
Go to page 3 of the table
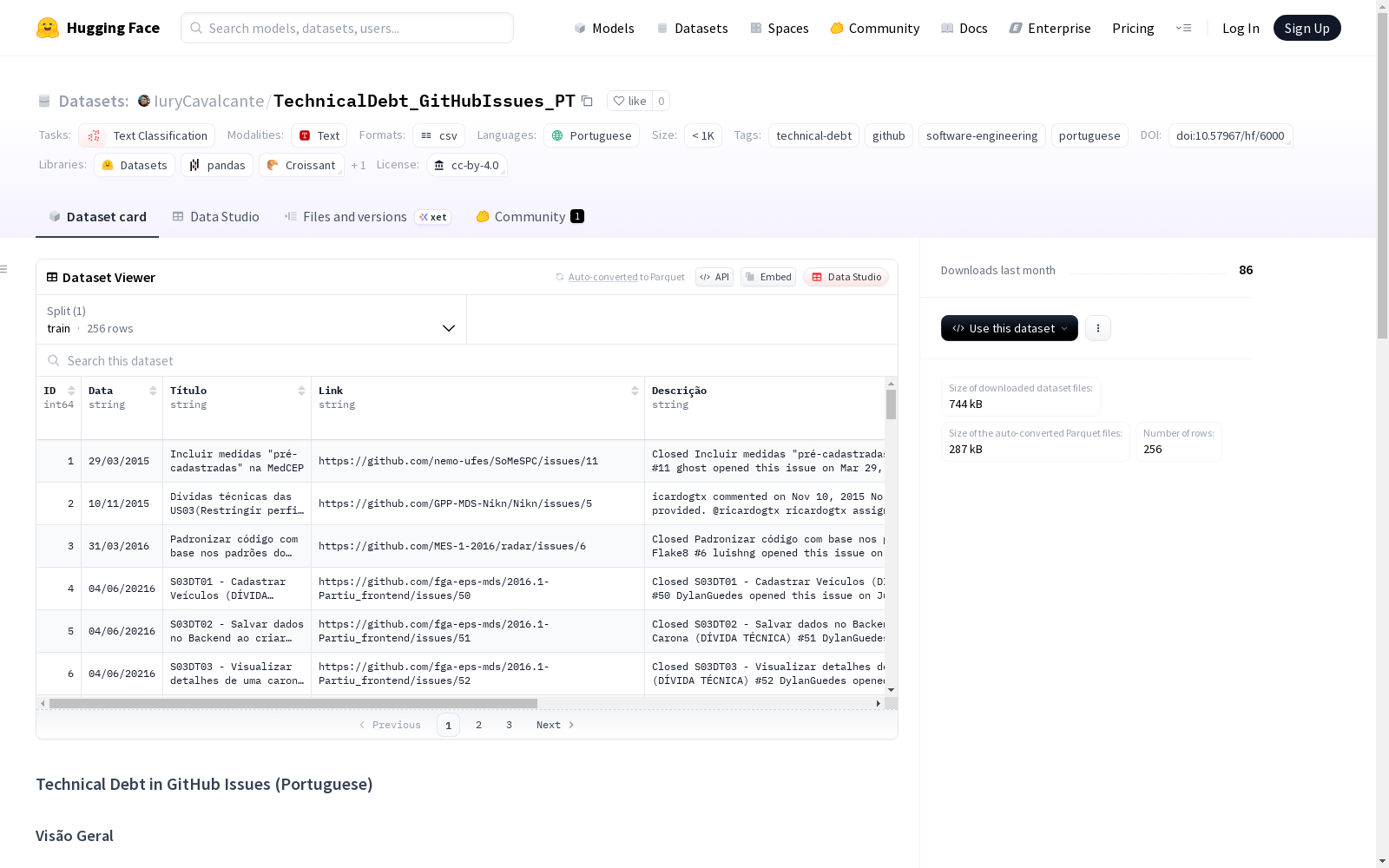[509, 725]
